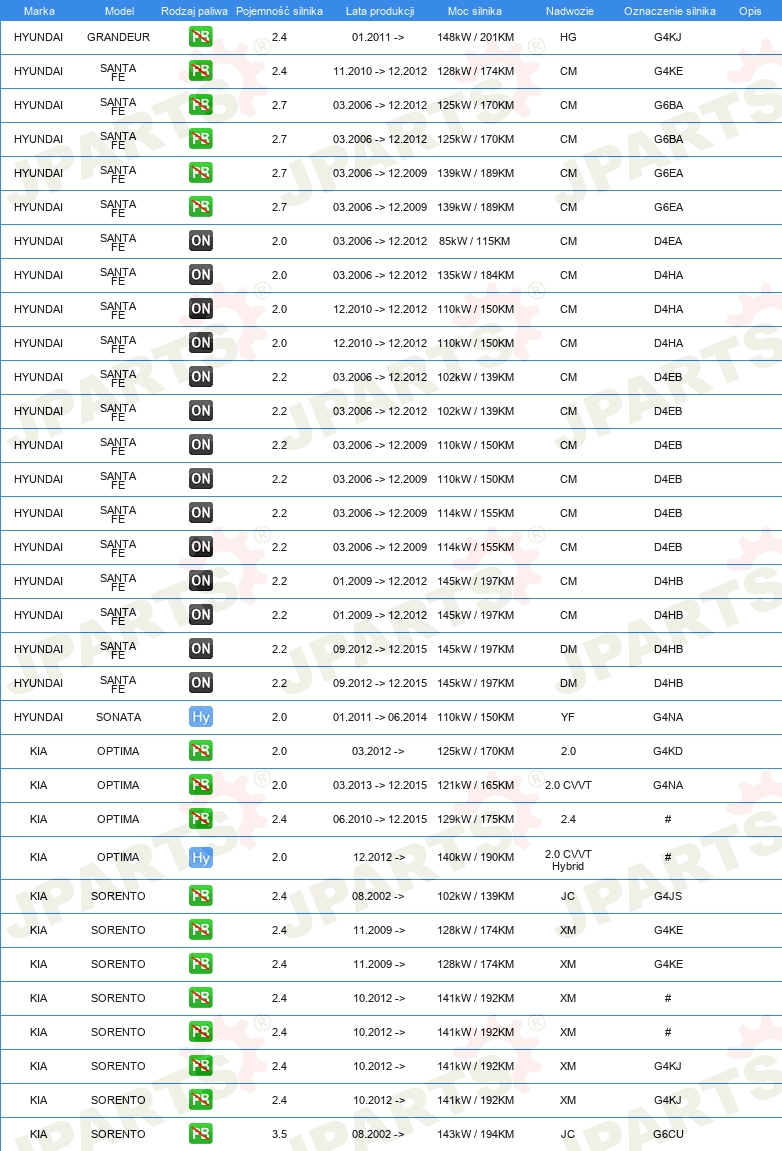
Task: Click 2.0 CVVT Hybrid body cell
Action: (x=568, y=860)
